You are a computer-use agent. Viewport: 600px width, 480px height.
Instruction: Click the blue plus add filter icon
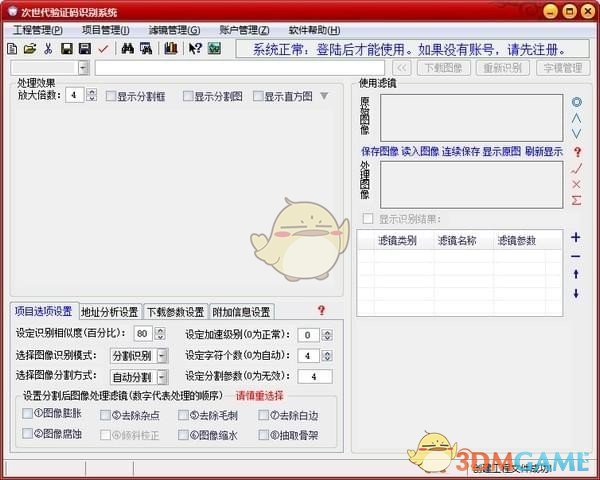(576, 238)
